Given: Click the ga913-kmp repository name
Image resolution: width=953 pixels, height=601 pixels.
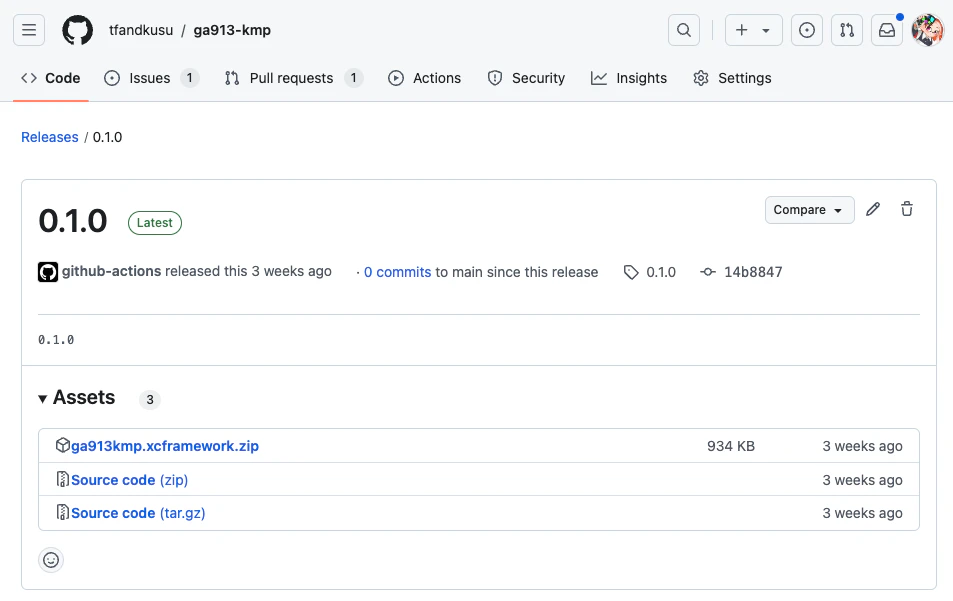Looking at the screenshot, I should pos(232,30).
